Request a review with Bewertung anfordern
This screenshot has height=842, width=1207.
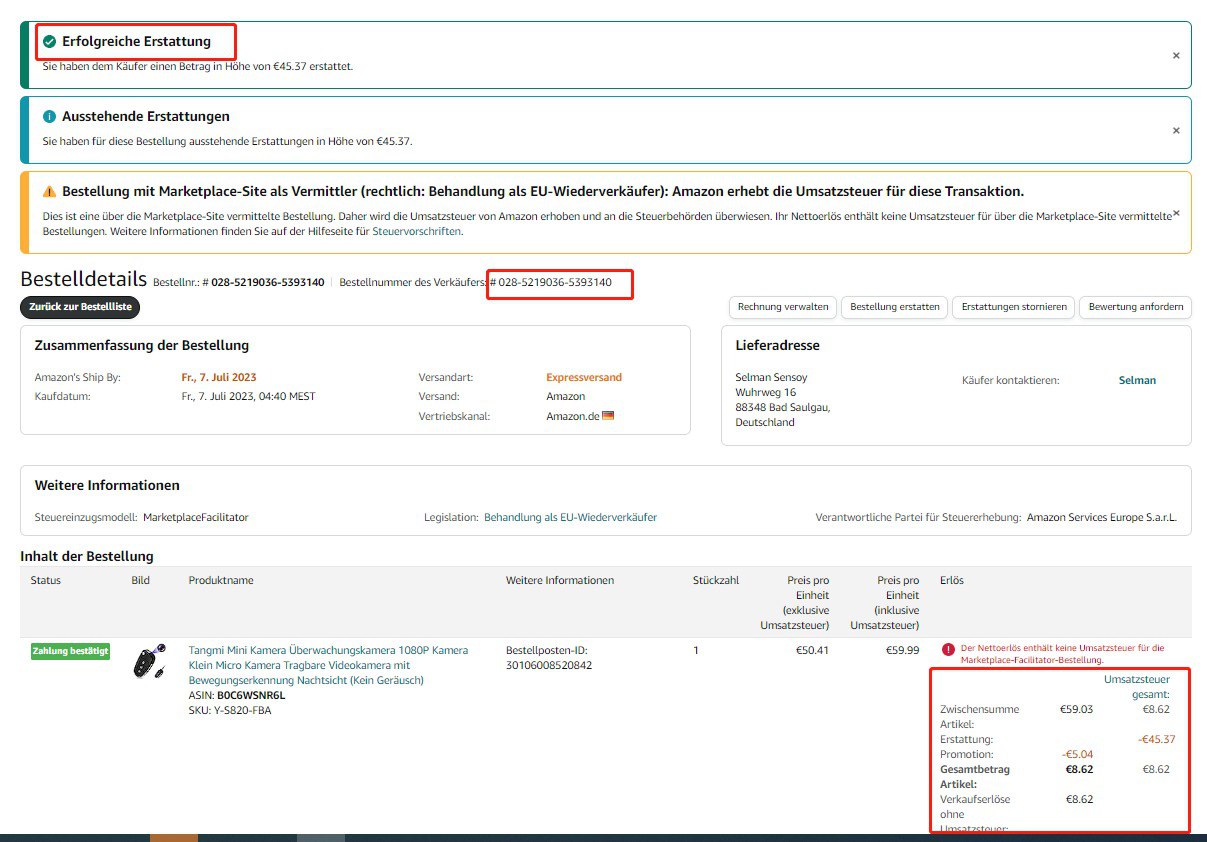coord(1135,307)
